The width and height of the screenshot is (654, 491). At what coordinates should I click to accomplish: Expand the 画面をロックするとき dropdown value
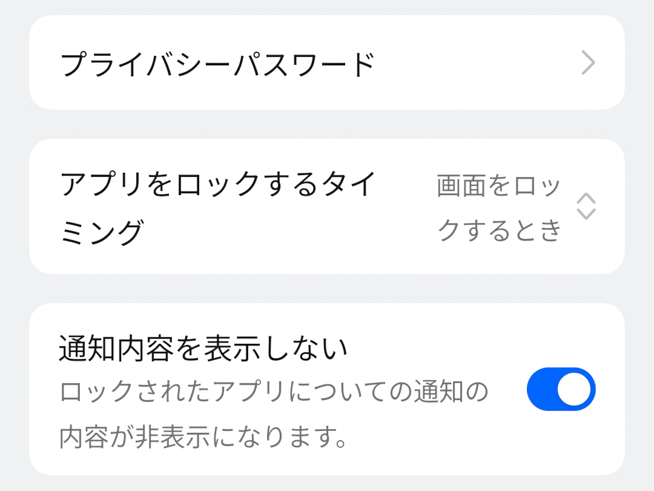point(499,207)
